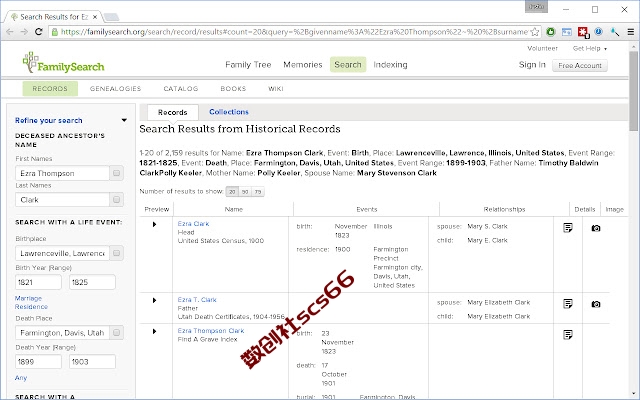Show 20 results per page
The height and width of the screenshot is (400, 640).
tap(232, 192)
